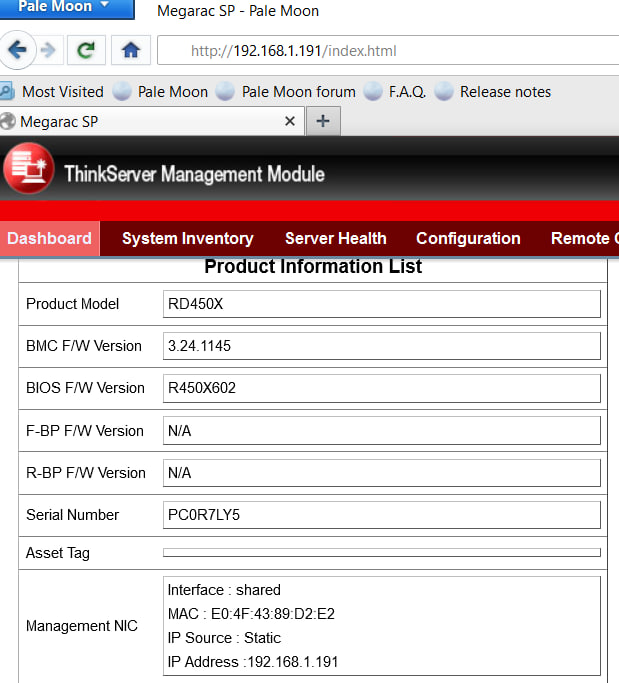
Task: Open the Pale Moon application menu dropdown
Action: point(67,8)
